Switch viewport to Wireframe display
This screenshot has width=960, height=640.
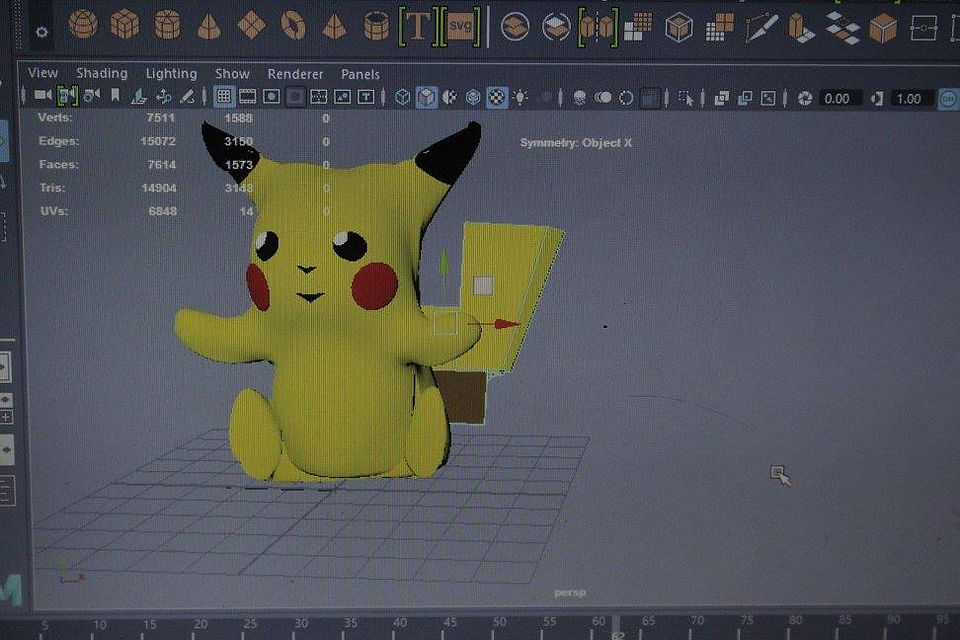(402, 97)
